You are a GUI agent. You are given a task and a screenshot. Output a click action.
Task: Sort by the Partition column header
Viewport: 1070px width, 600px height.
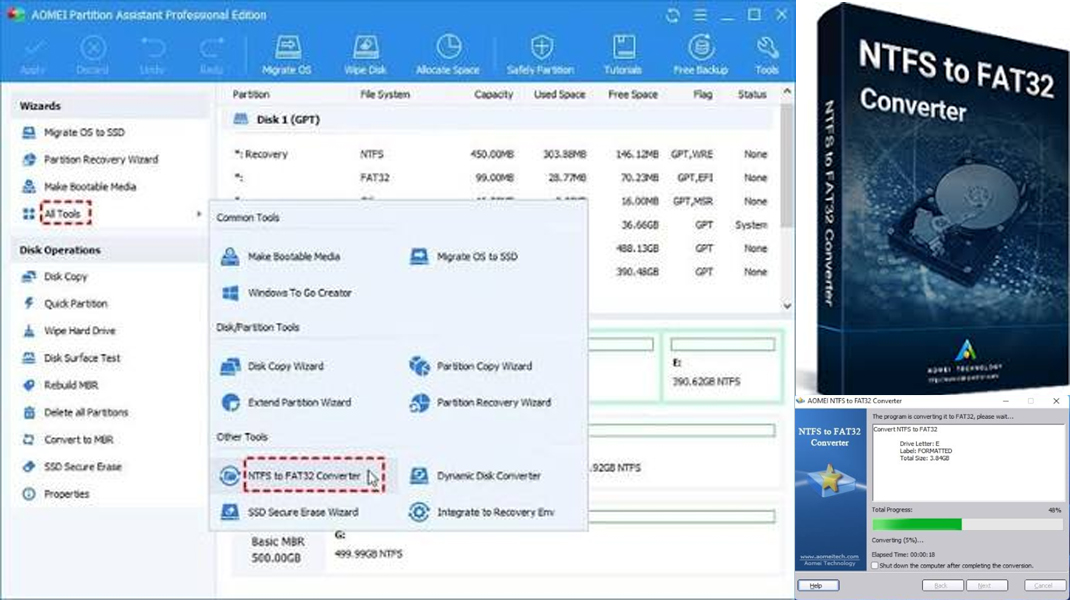[251, 94]
